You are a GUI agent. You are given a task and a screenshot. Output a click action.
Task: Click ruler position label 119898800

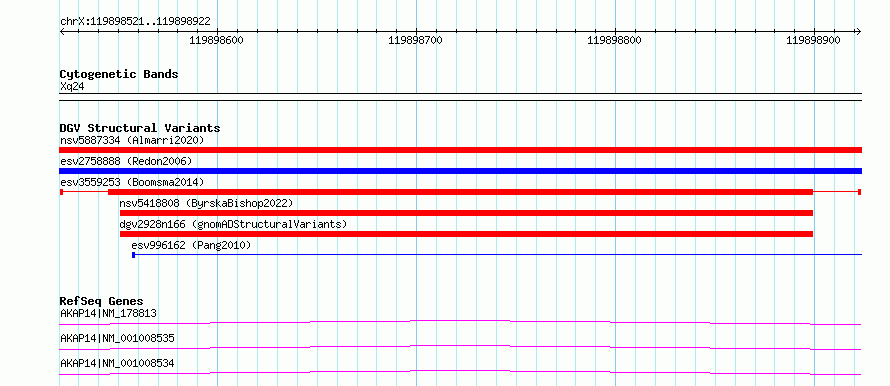(614, 40)
